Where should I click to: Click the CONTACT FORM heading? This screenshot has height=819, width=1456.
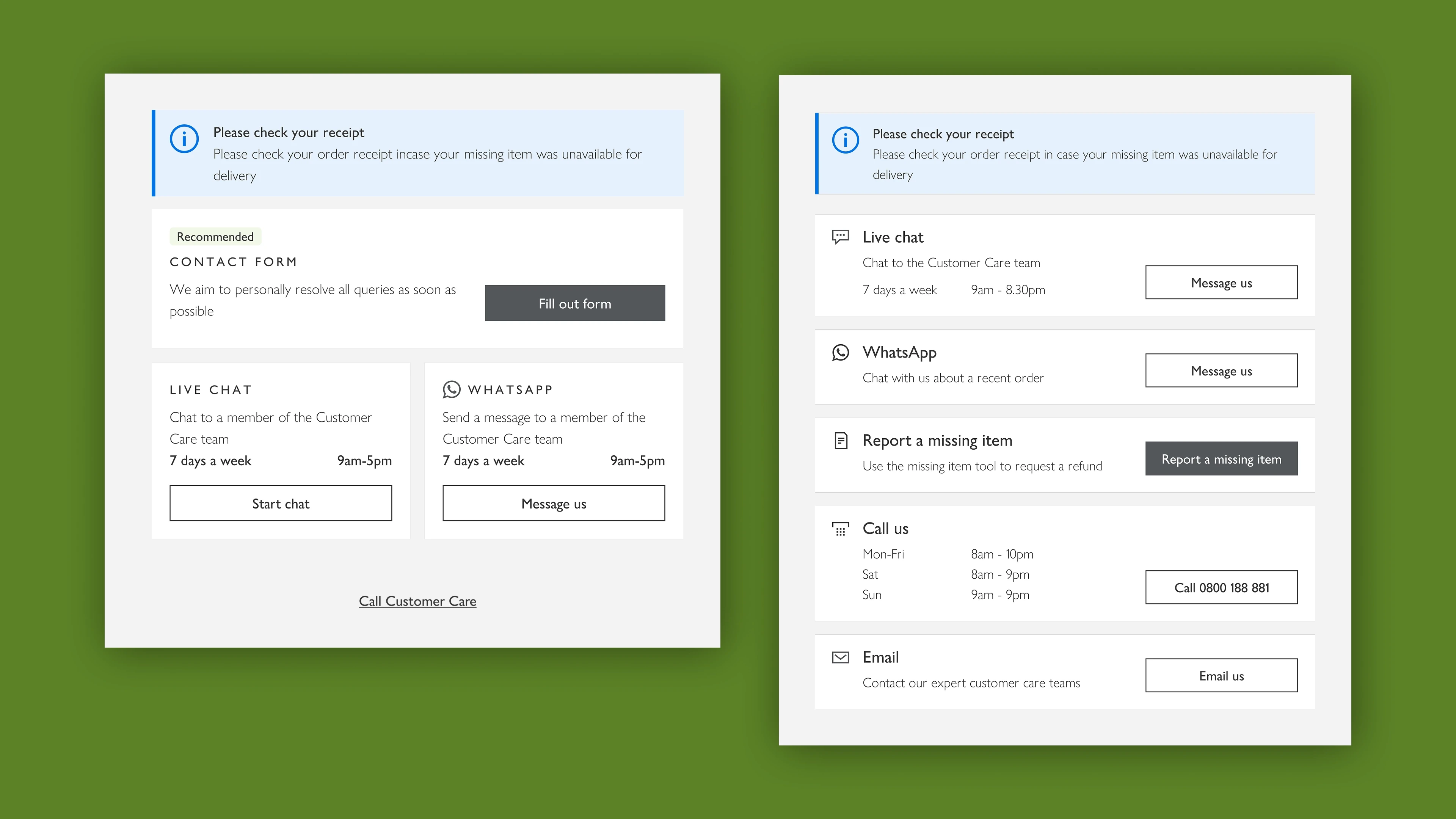click(x=234, y=262)
